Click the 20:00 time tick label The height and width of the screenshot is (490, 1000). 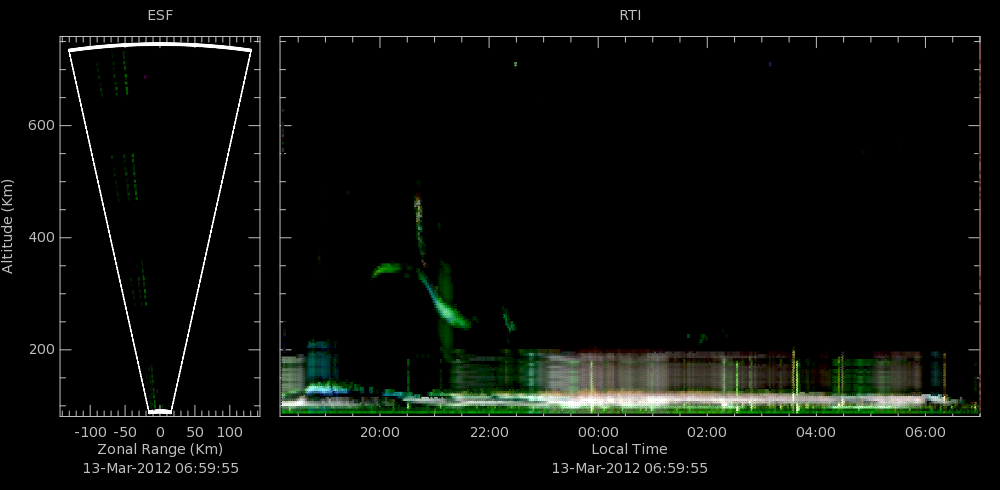coord(379,433)
